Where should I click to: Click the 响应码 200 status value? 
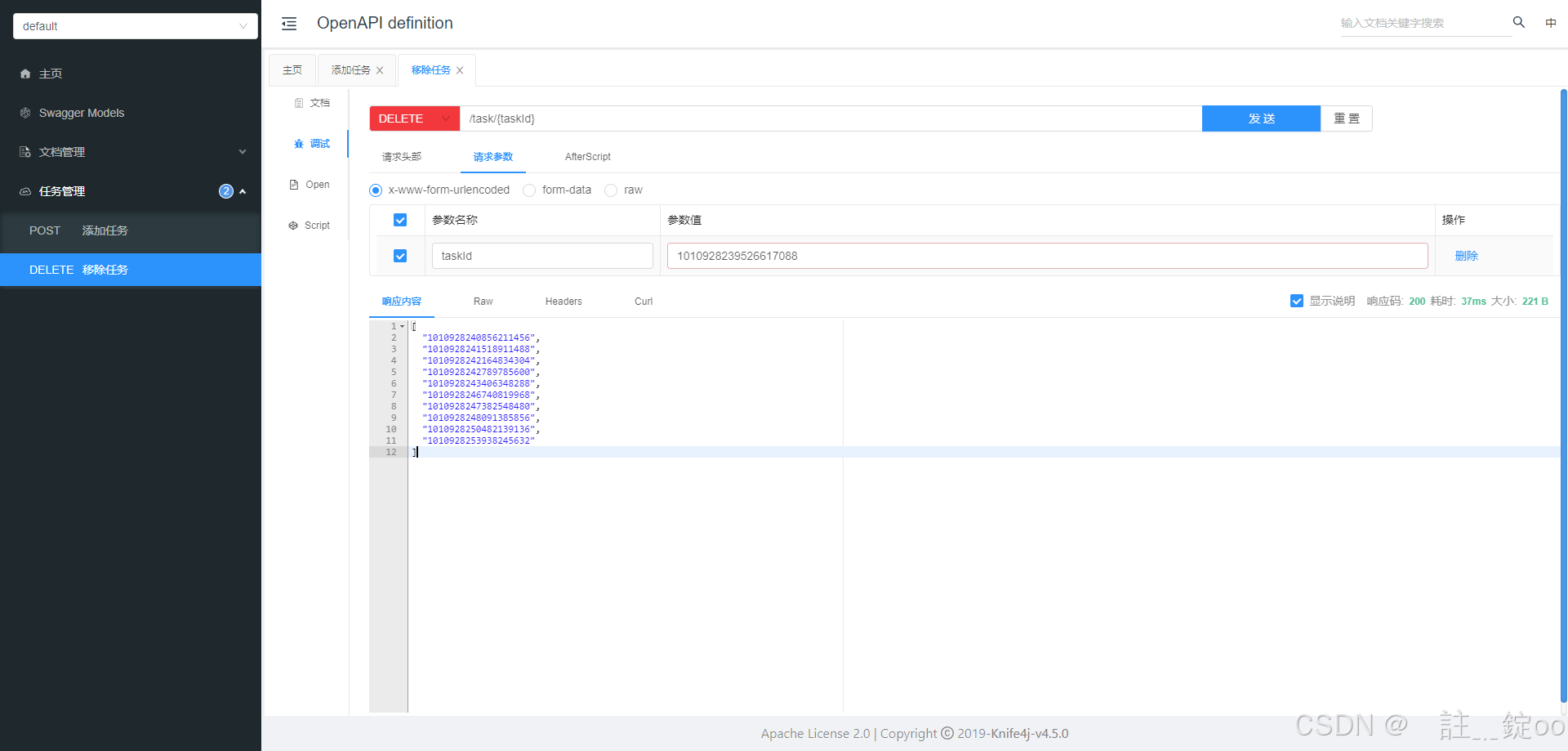[x=1417, y=302]
